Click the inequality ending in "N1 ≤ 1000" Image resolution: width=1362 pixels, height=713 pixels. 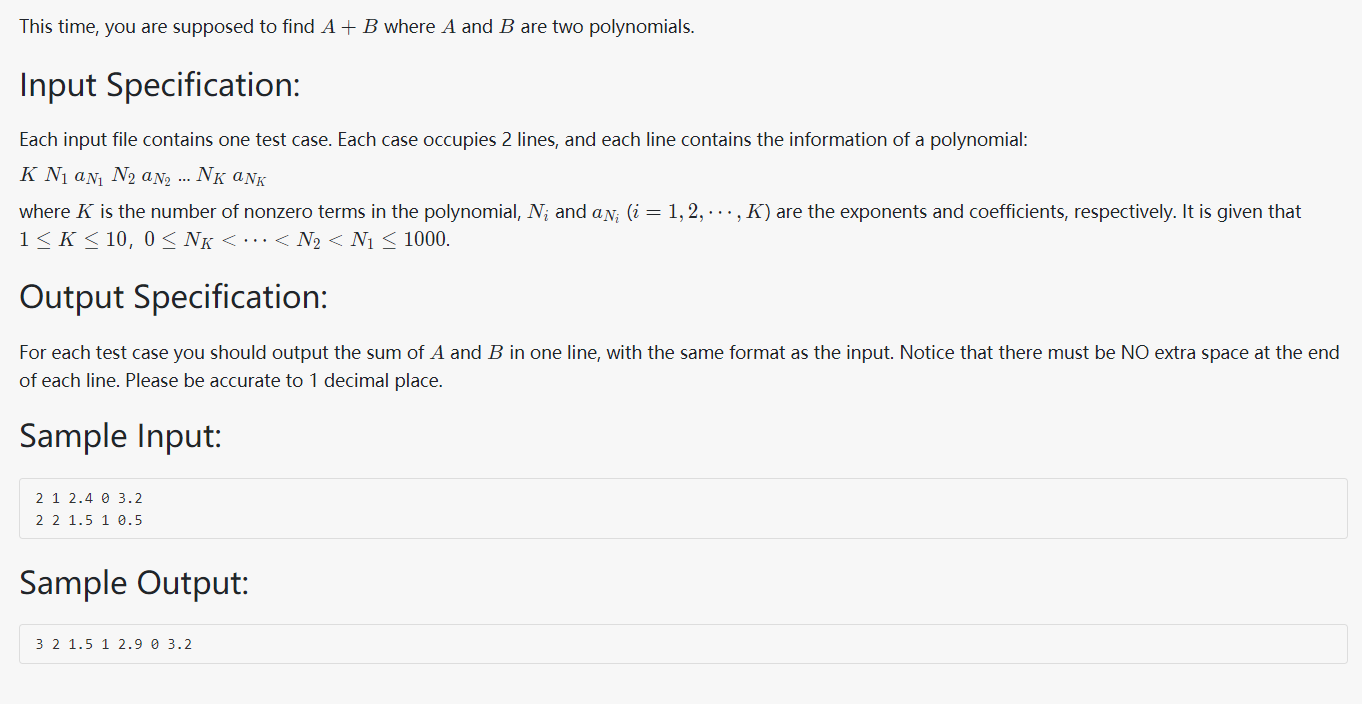coord(298,241)
